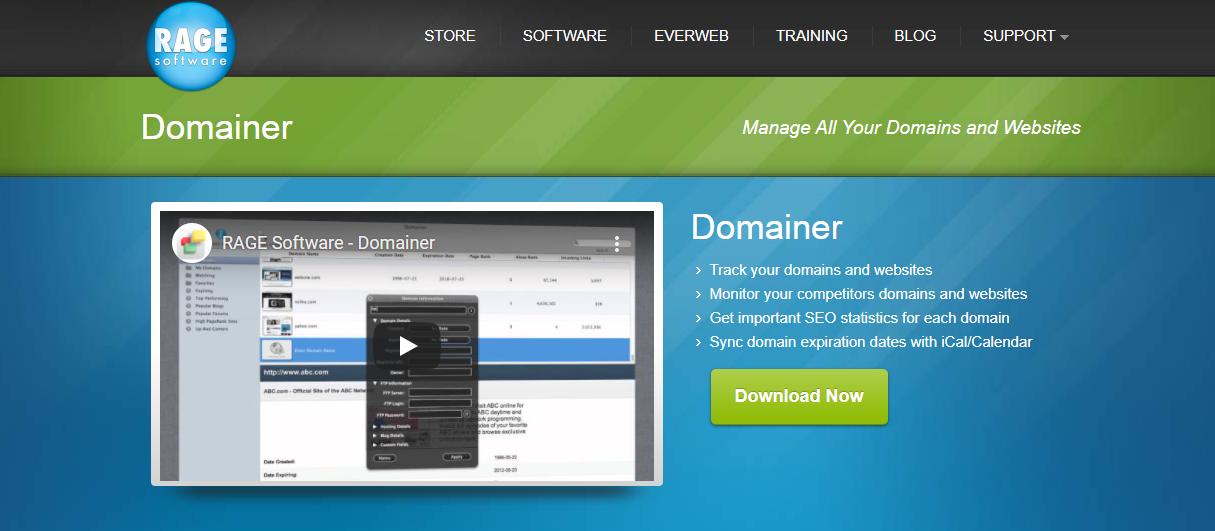Expand the SUPPORT dropdown menu
1215x531 pixels.
[1025, 35]
